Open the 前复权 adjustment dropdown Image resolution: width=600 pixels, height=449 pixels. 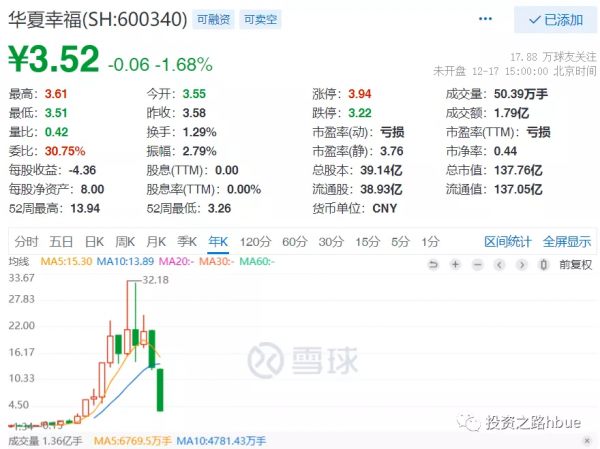[x=576, y=265]
